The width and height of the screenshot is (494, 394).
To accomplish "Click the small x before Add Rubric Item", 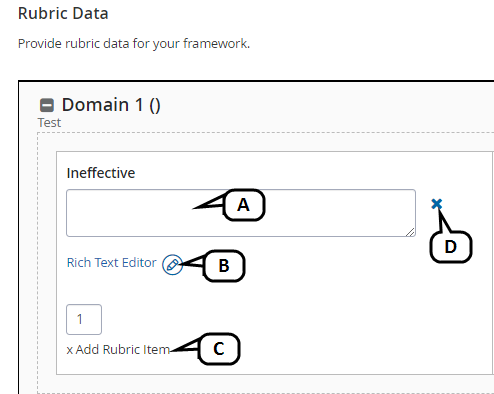I will (x=70, y=350).
